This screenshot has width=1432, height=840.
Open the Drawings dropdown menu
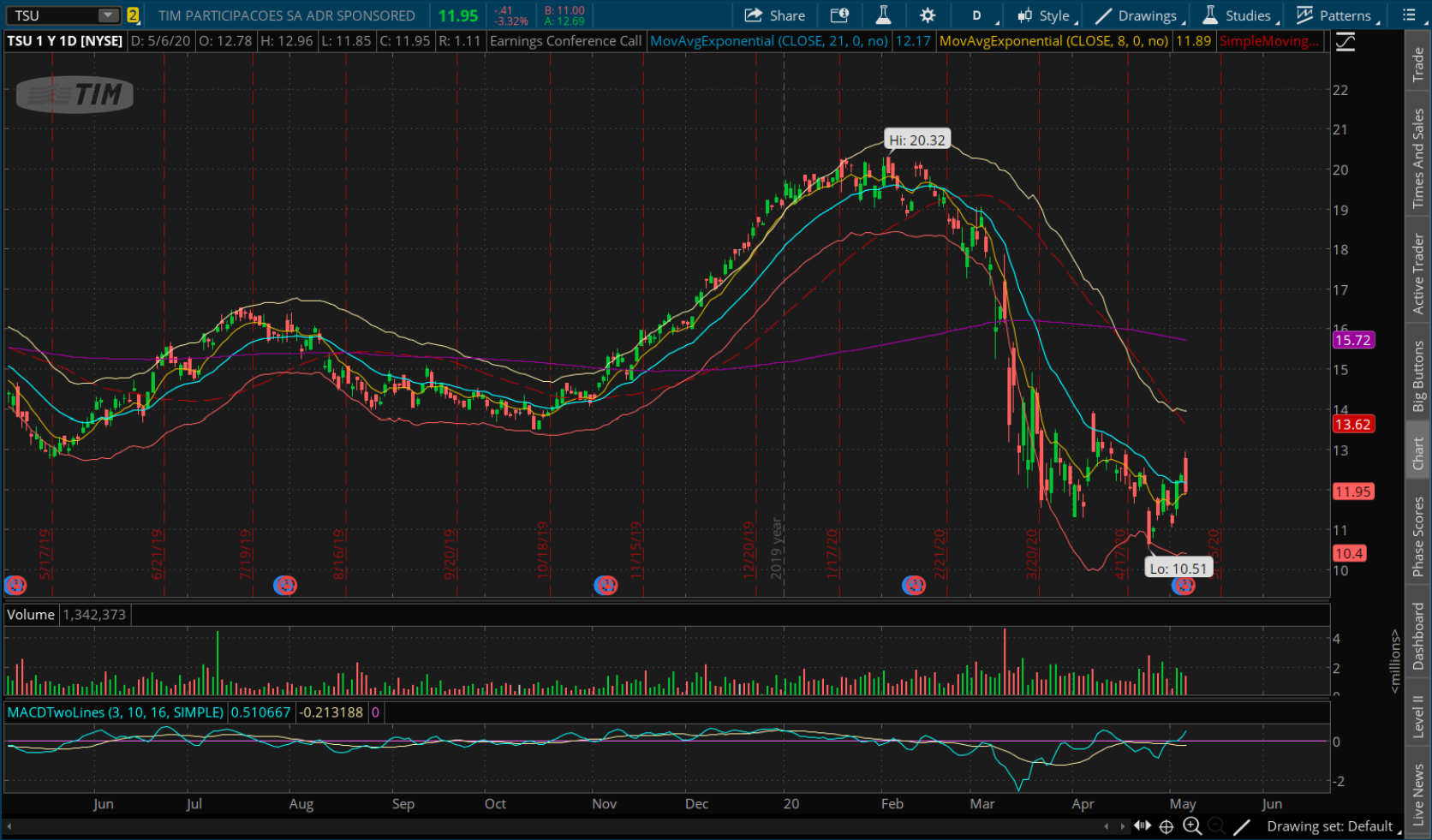point(1140,15)
